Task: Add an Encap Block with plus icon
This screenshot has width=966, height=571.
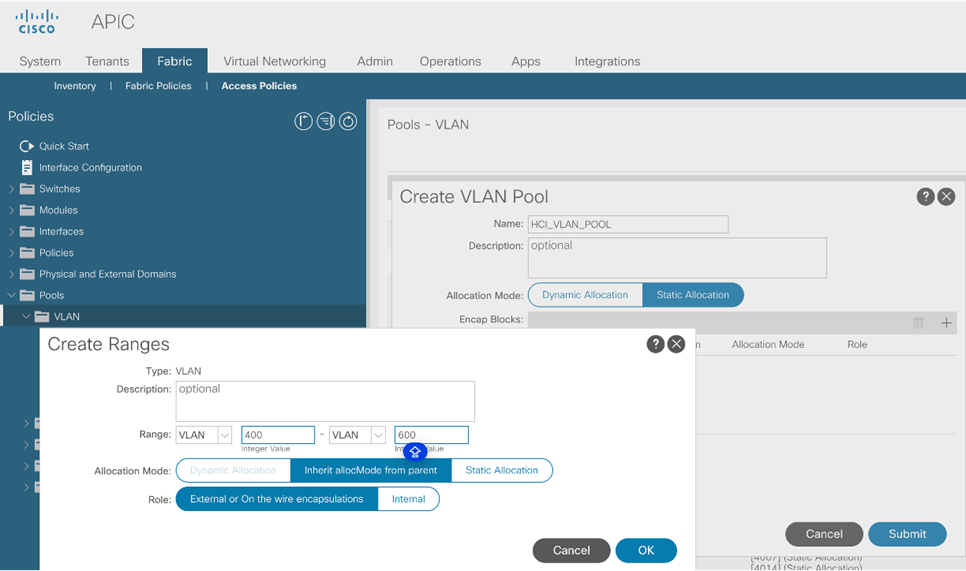Action: [946, 323]
